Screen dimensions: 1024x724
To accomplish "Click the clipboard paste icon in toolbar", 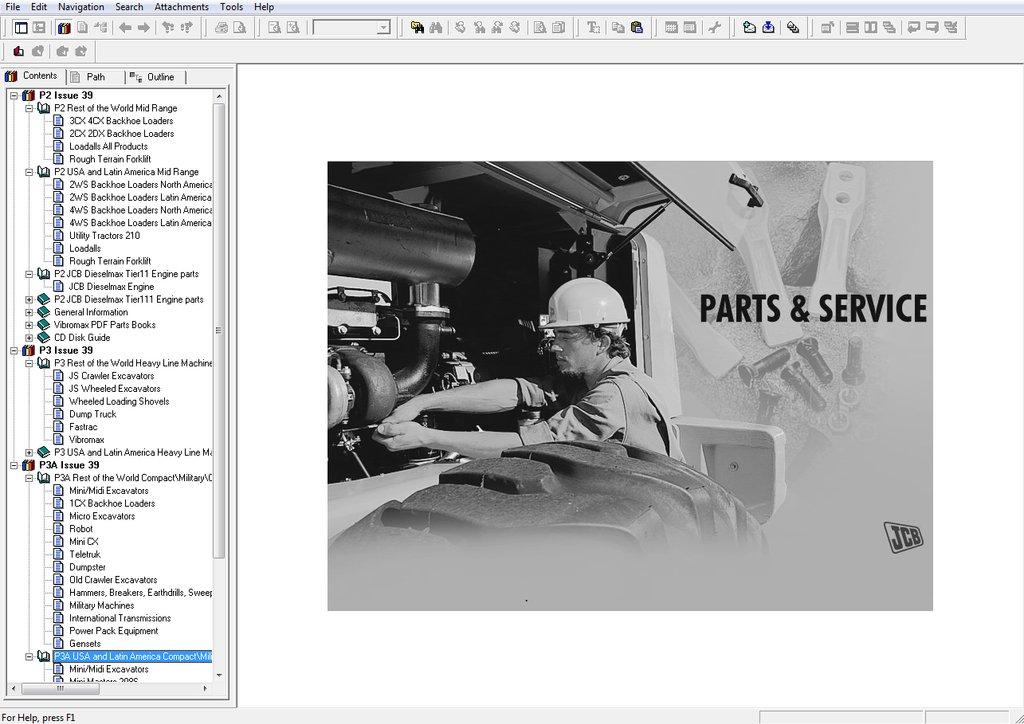I will [x=637, y=28].
